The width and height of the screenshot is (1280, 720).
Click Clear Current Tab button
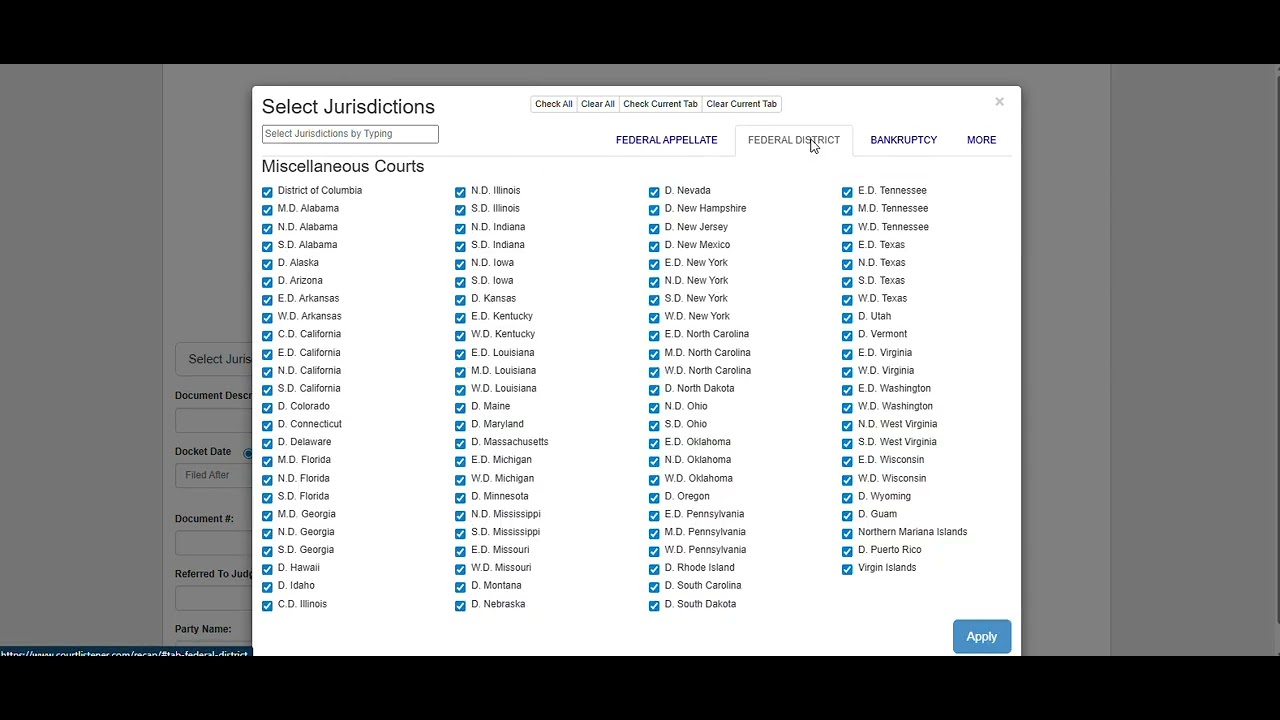pyautogui.click(x=741, y=104)
